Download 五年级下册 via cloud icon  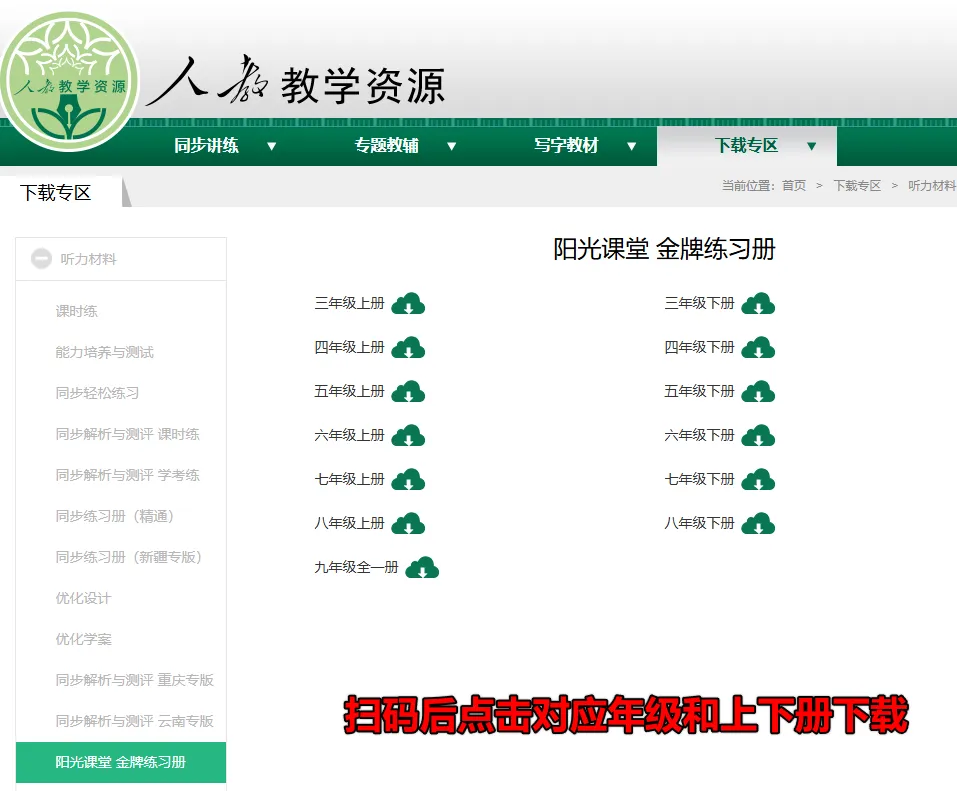[x=758, y=391]
